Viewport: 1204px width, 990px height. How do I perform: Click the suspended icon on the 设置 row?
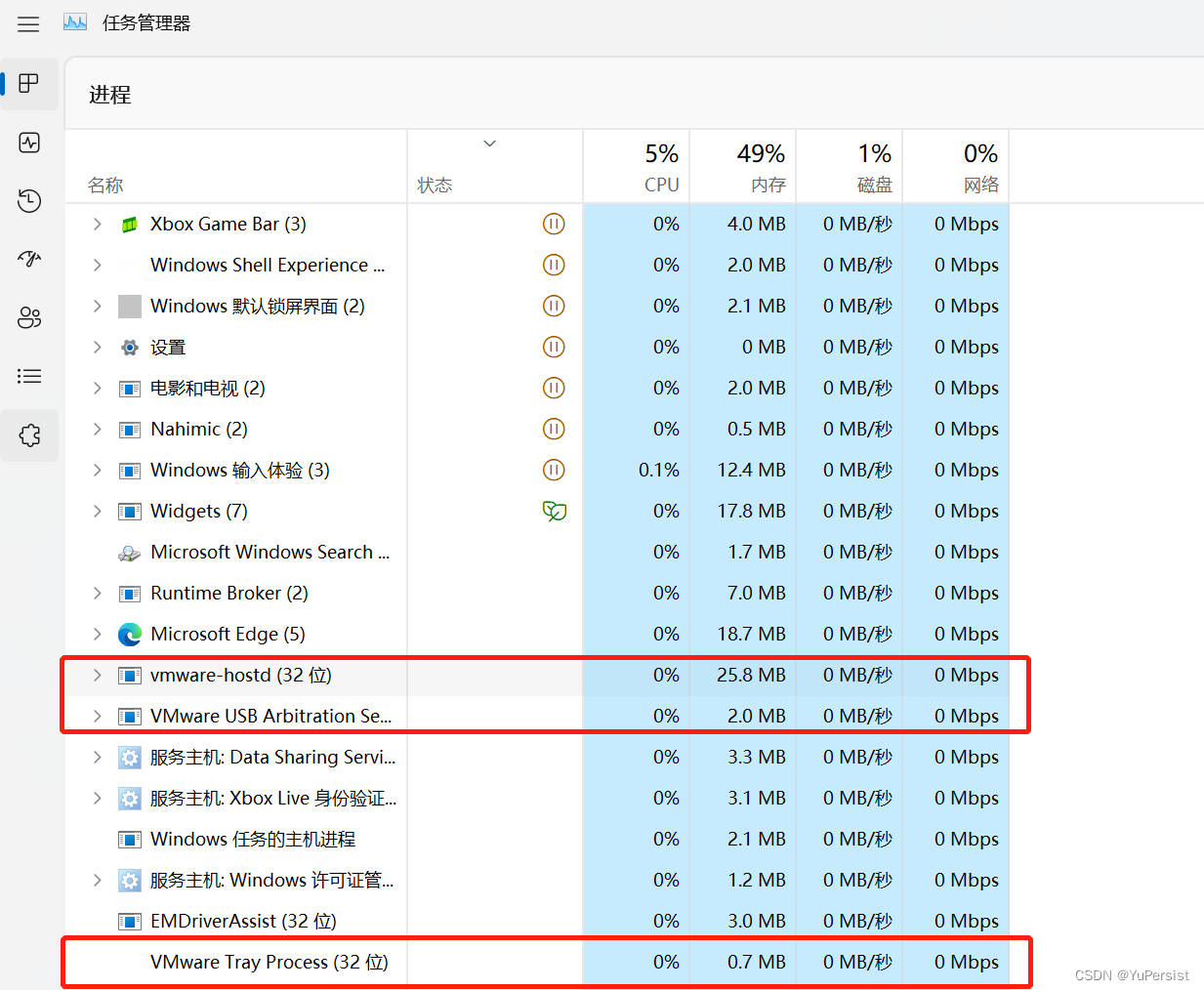[x=554, y=347]
